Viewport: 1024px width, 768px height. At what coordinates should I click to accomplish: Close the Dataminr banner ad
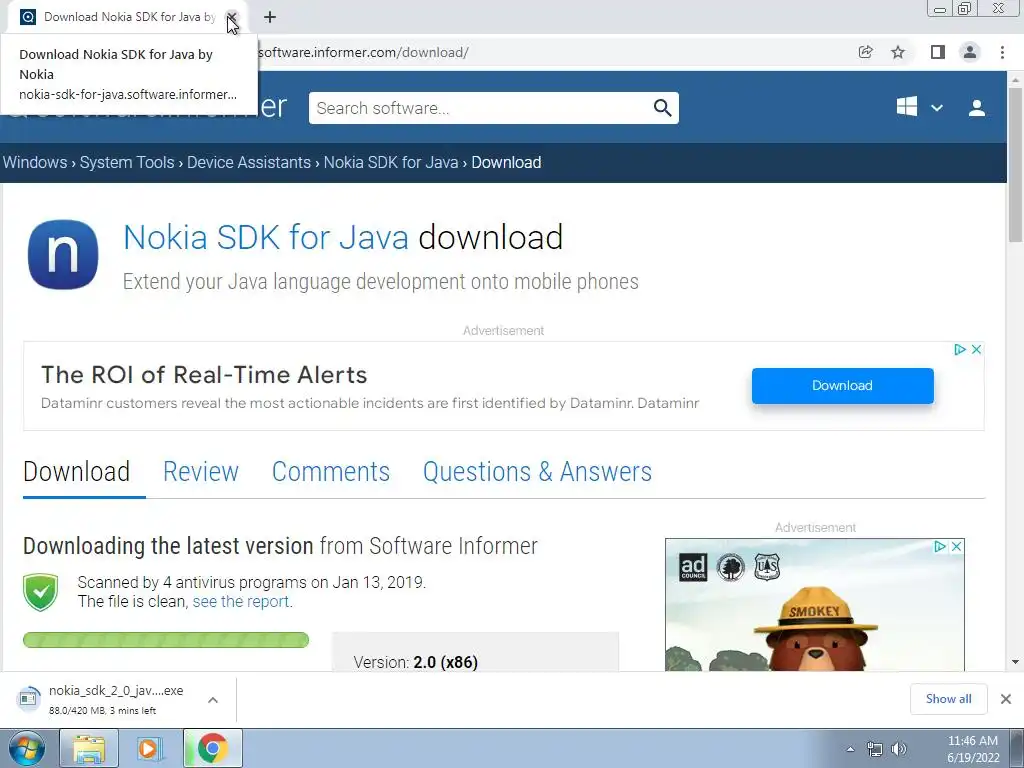tap(976, 349)
